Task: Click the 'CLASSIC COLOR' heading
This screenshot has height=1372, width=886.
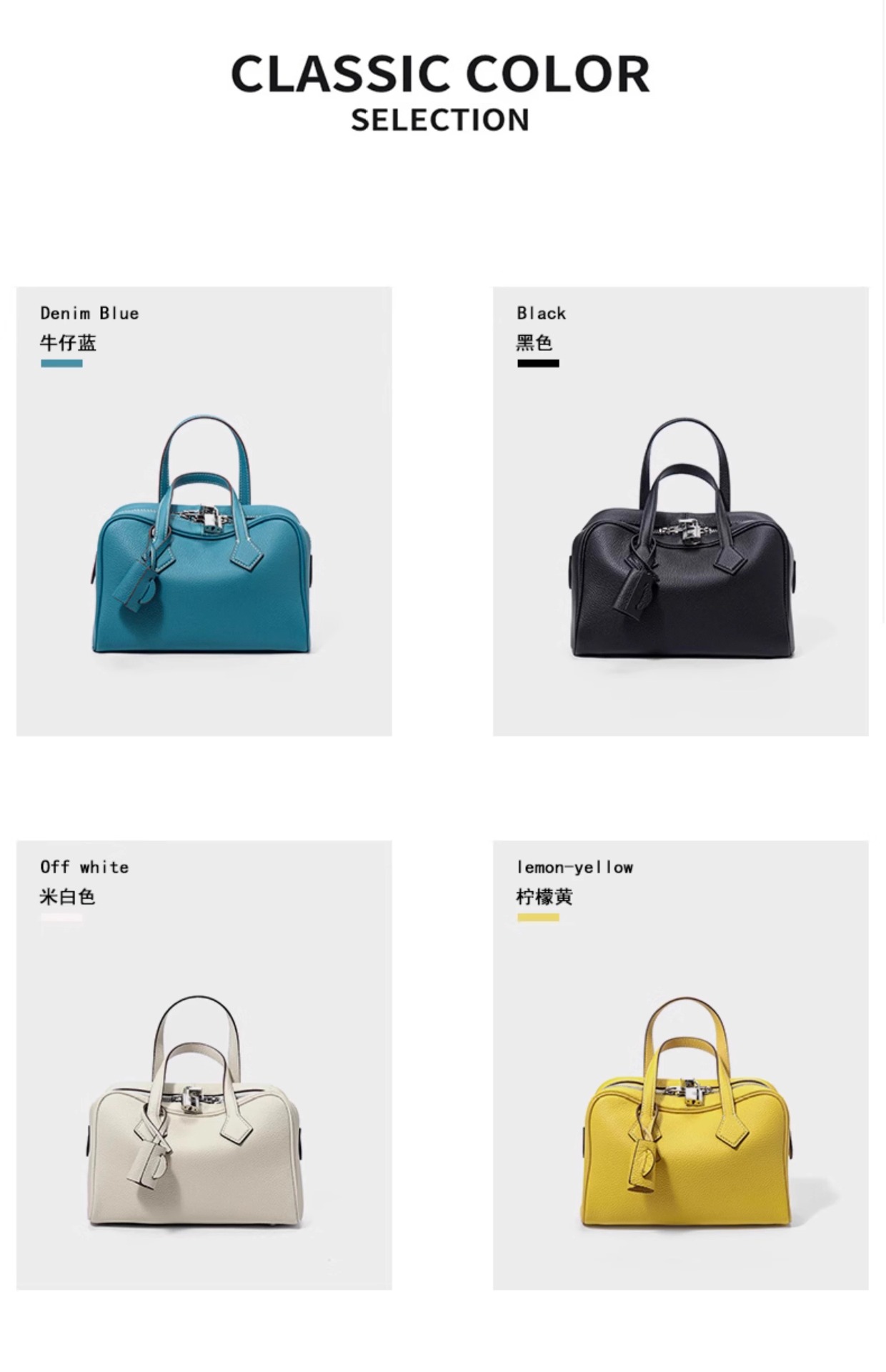Action: [441, 74]
